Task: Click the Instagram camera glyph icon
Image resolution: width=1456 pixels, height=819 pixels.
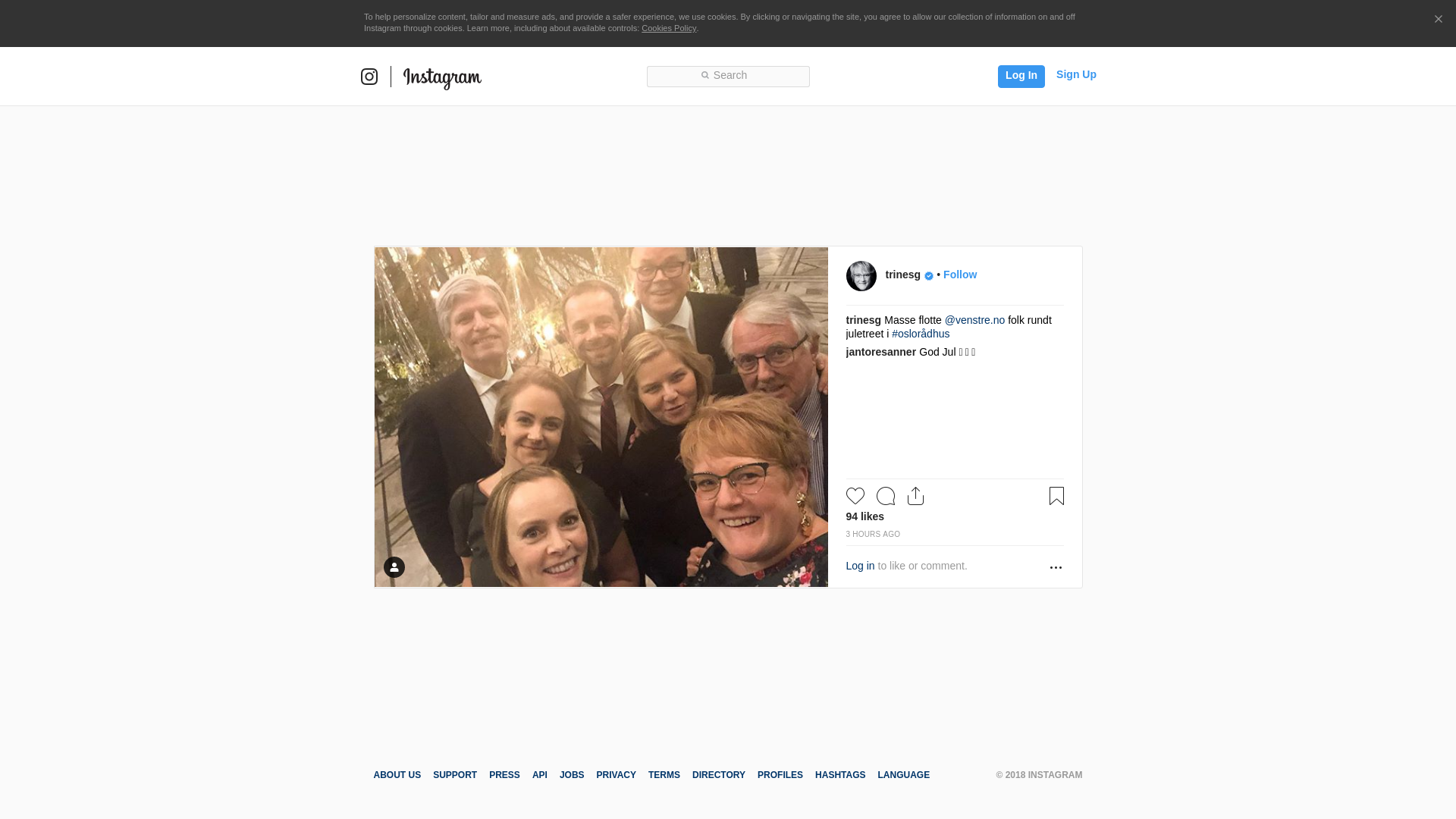Action: click(x=369, y=77)
